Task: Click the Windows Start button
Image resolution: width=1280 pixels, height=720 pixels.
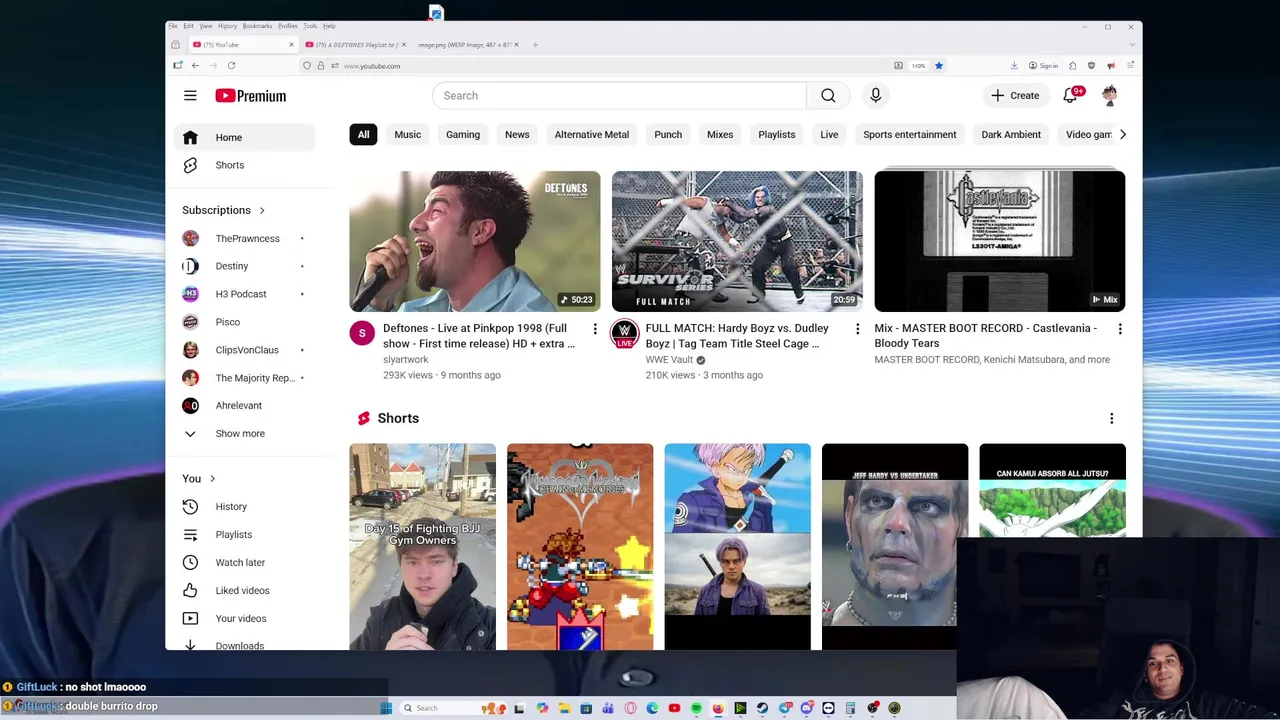Action: pos(386,708)
